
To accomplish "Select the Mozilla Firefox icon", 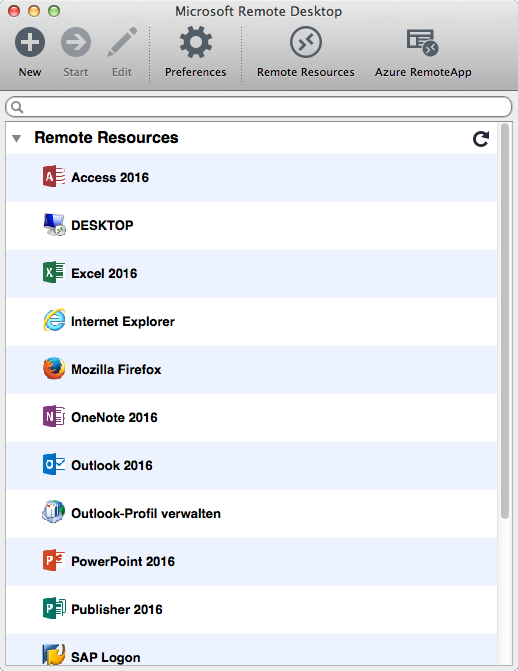I will 54,368.
